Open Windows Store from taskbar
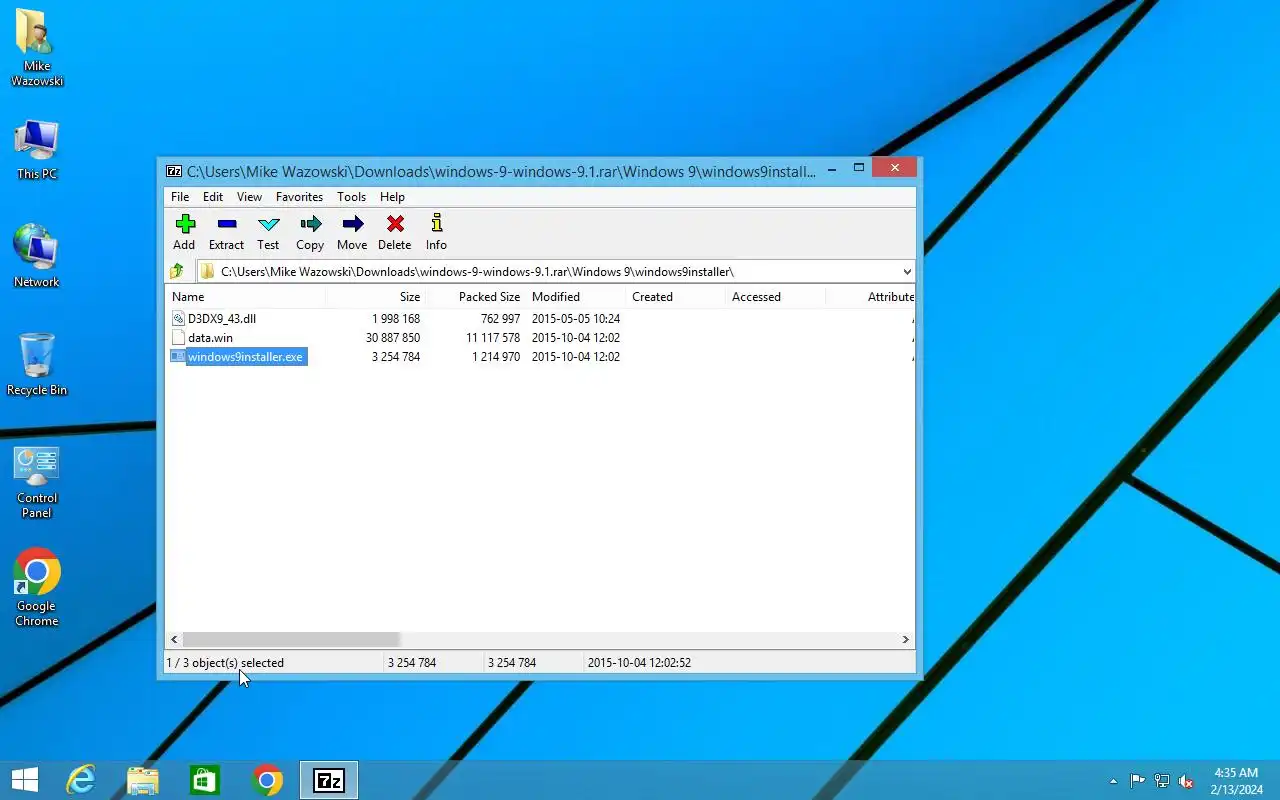The height and width of the screenshot is (800, 1280). pyautogui.click(x=204, y=780)
